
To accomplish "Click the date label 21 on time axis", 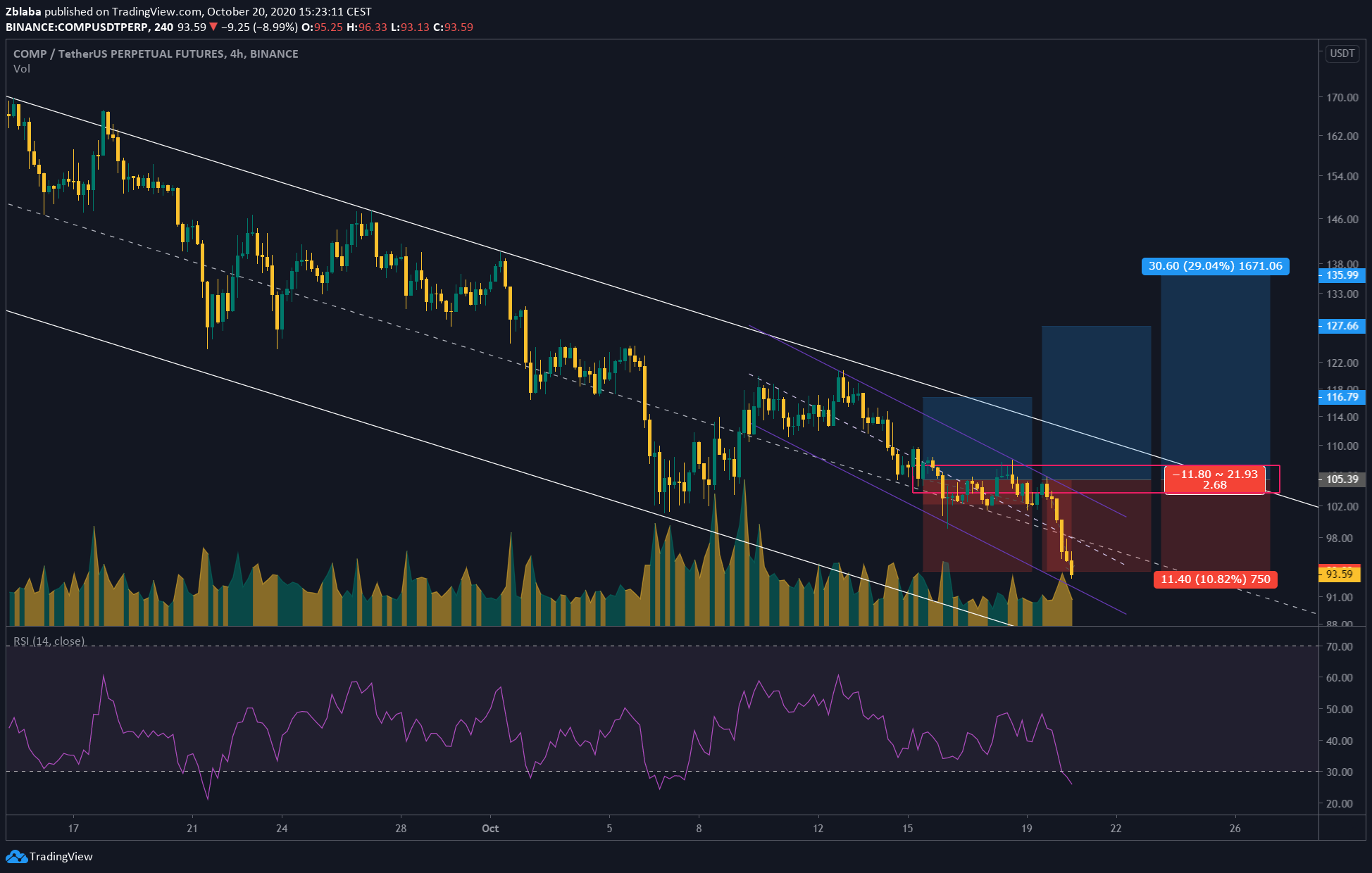I will (192, 829).
